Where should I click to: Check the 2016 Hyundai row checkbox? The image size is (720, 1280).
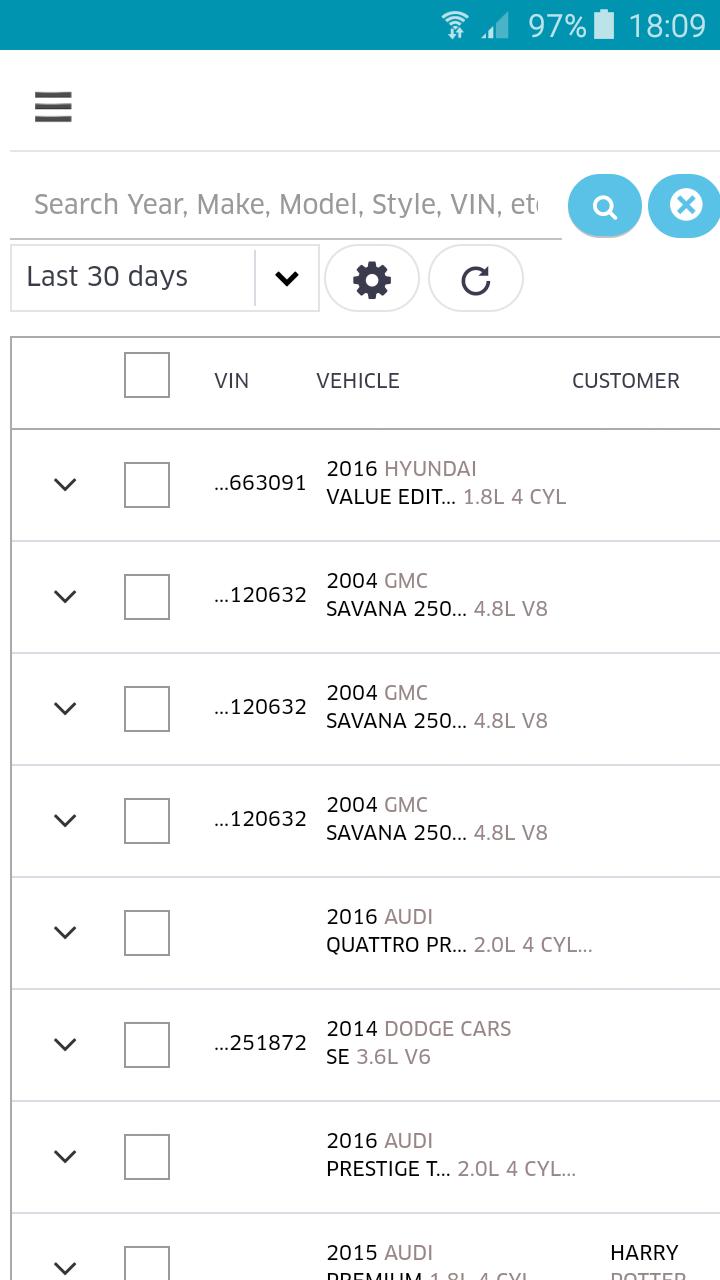point(147,485)
